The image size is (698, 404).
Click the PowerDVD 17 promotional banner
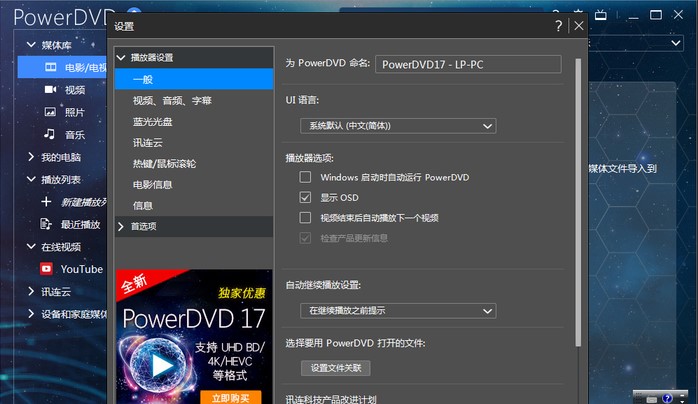(x=194, y=336)
